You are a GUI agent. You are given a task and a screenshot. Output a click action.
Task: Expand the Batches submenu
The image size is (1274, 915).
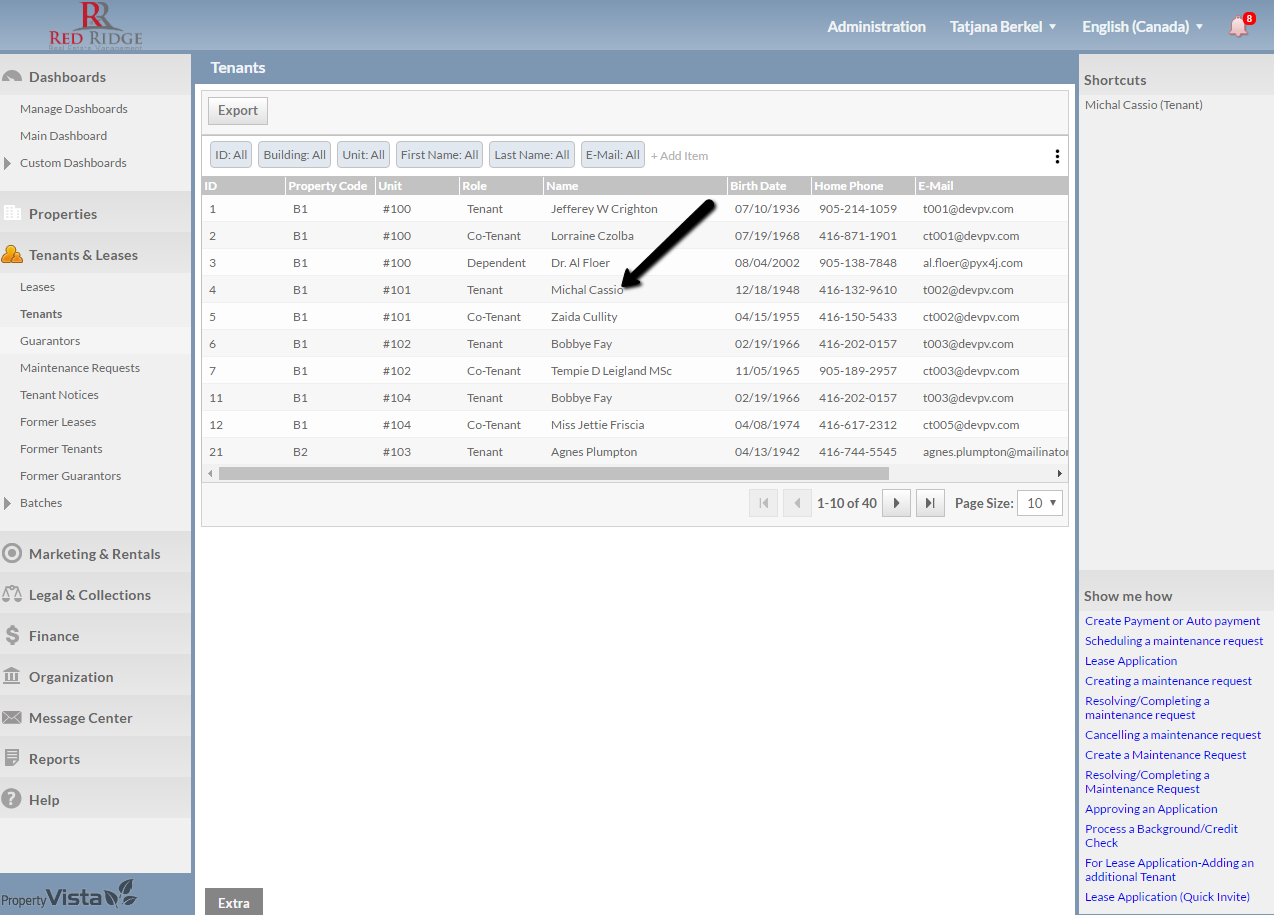8,503
